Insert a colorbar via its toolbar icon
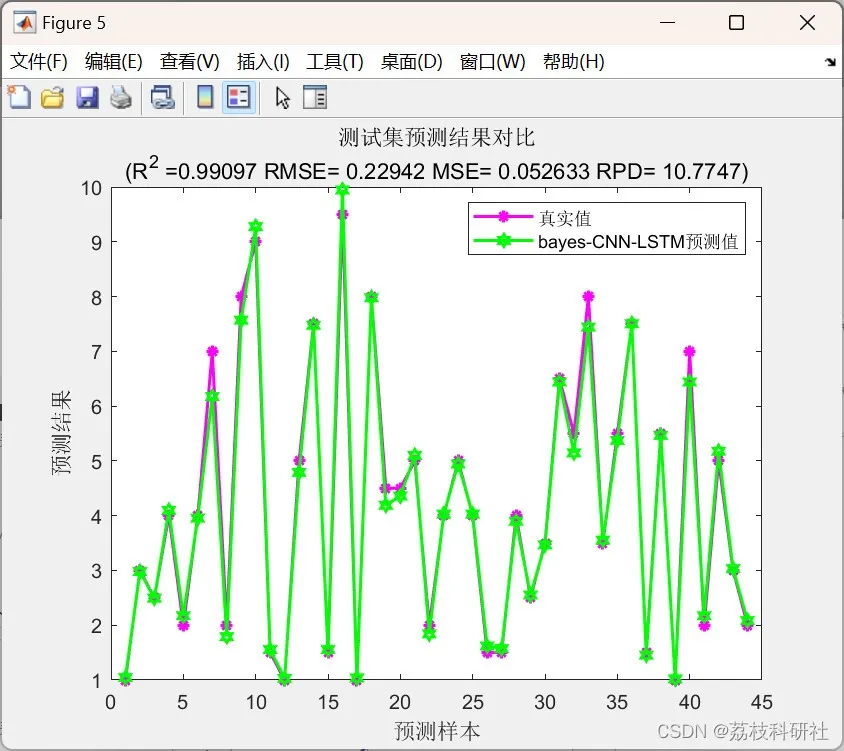The height and width of the screenshot is (751, 844). pos(205,97)
